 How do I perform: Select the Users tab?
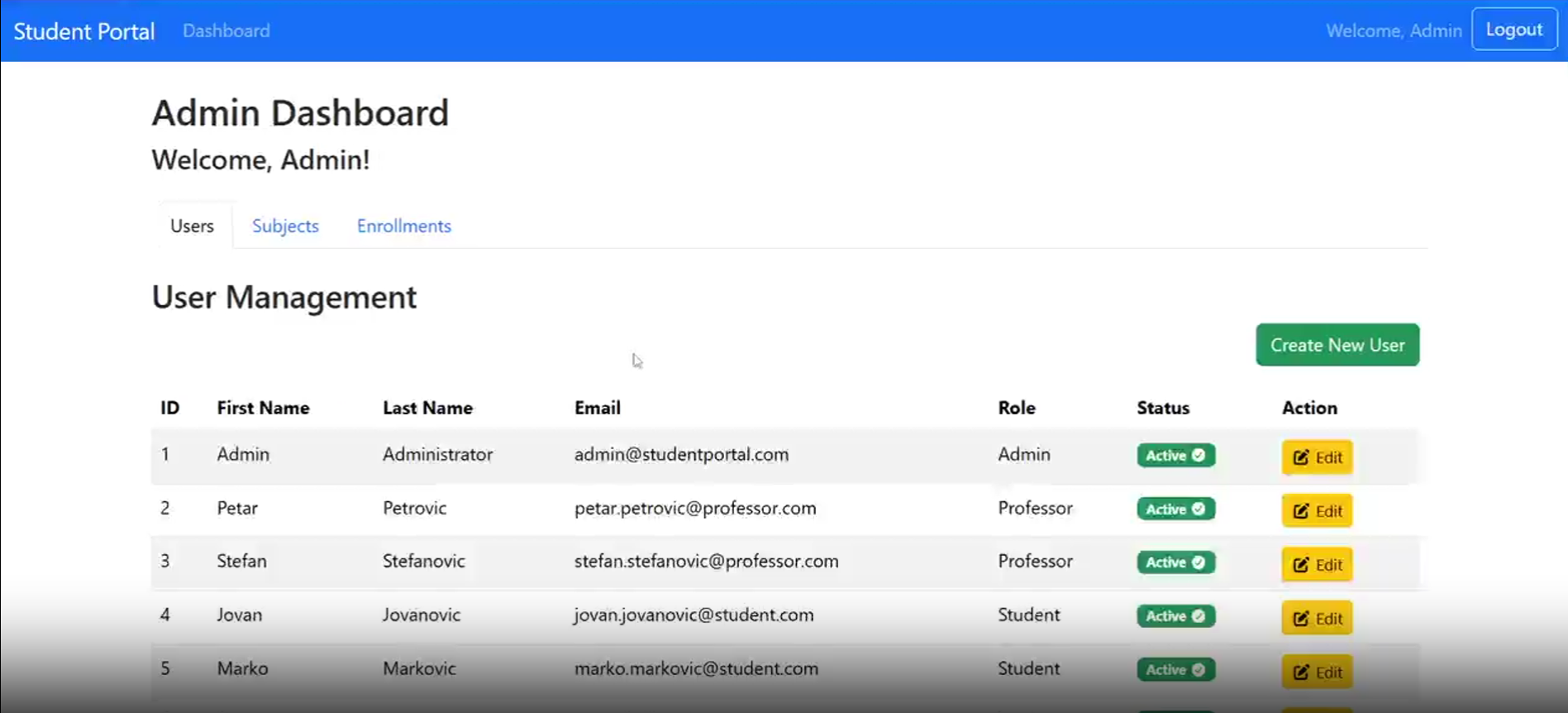192,226
